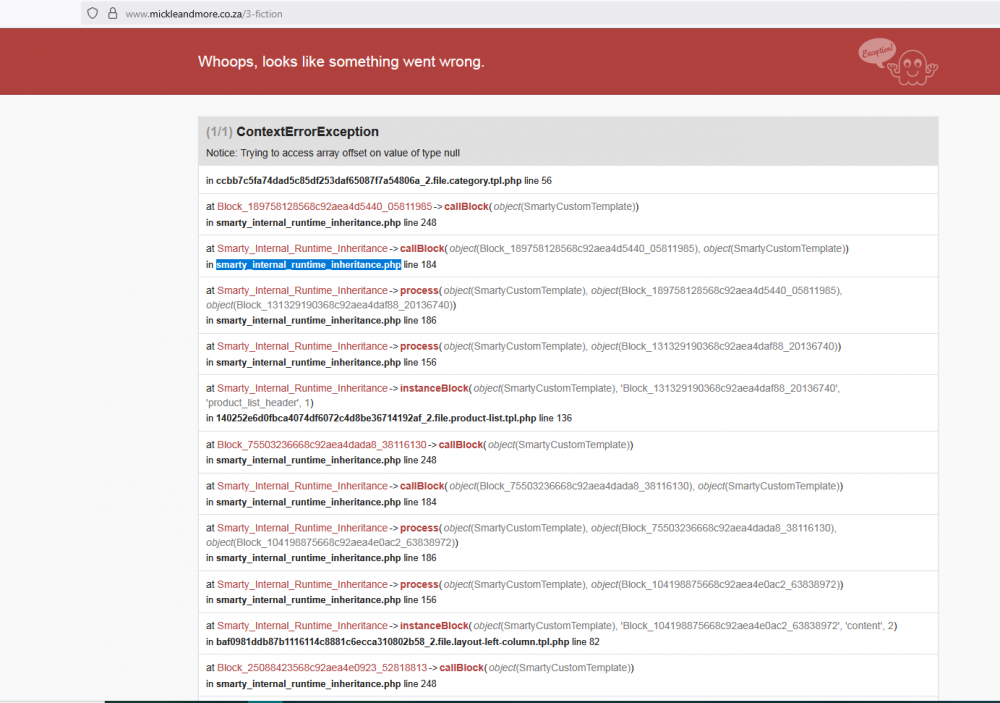Image resolution: width=1000 pixels, height=703 pixels.
Task: Open Block_25088423568c92aea4e0923_52818813 class link
Action: [x=322, y=668]
